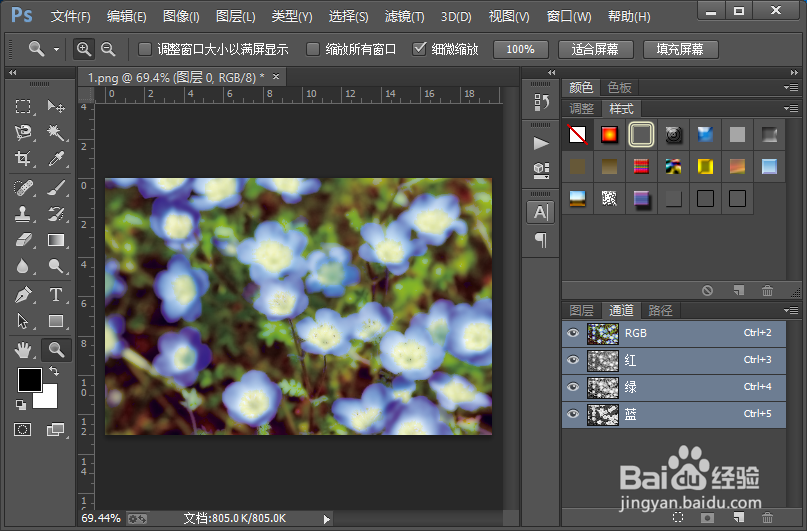
Task: Select the Dodge tool
Action: [x=56, y=266]
